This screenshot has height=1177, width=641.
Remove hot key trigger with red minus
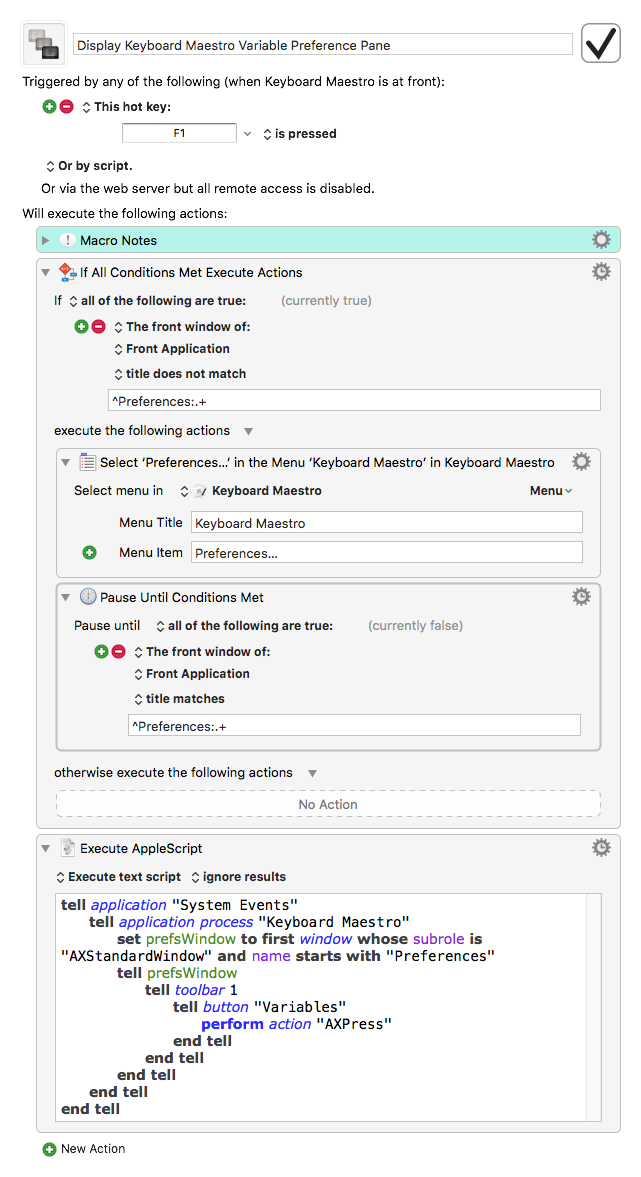[66, 107]
